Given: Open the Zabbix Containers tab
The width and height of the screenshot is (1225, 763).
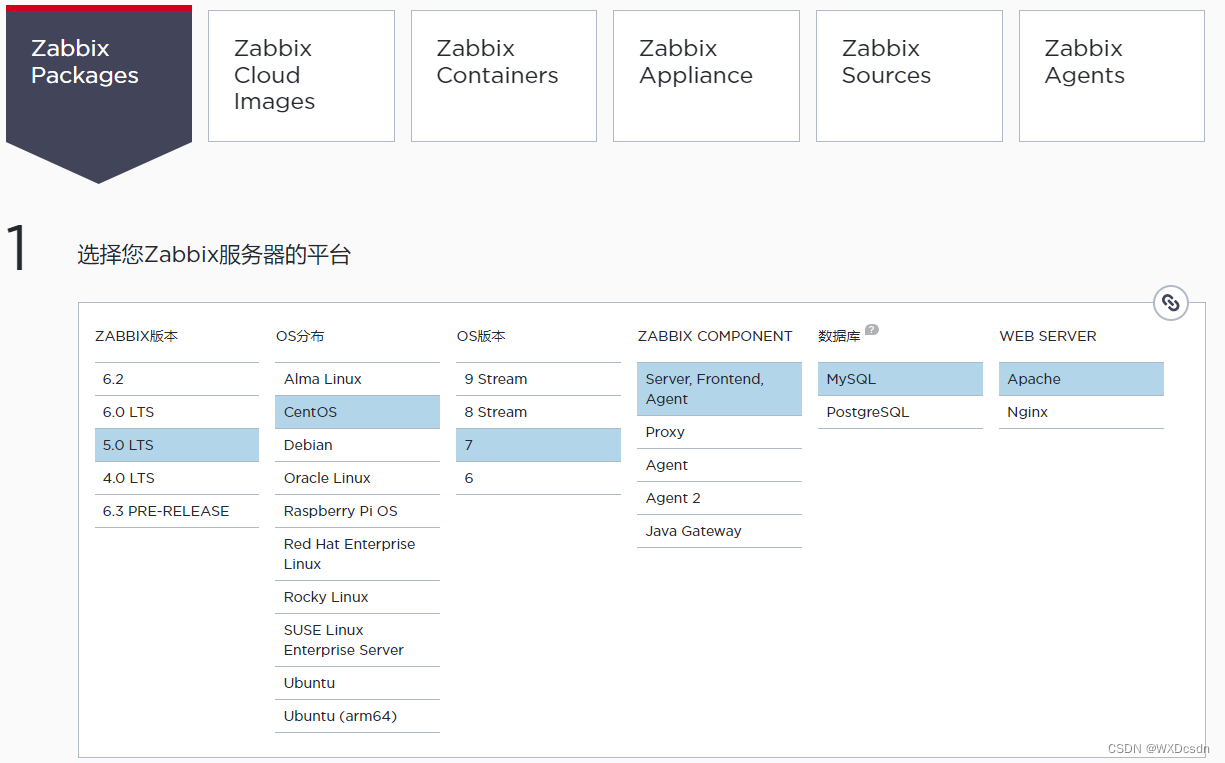Looking at the screenshot, I should [x=503, y=75].
